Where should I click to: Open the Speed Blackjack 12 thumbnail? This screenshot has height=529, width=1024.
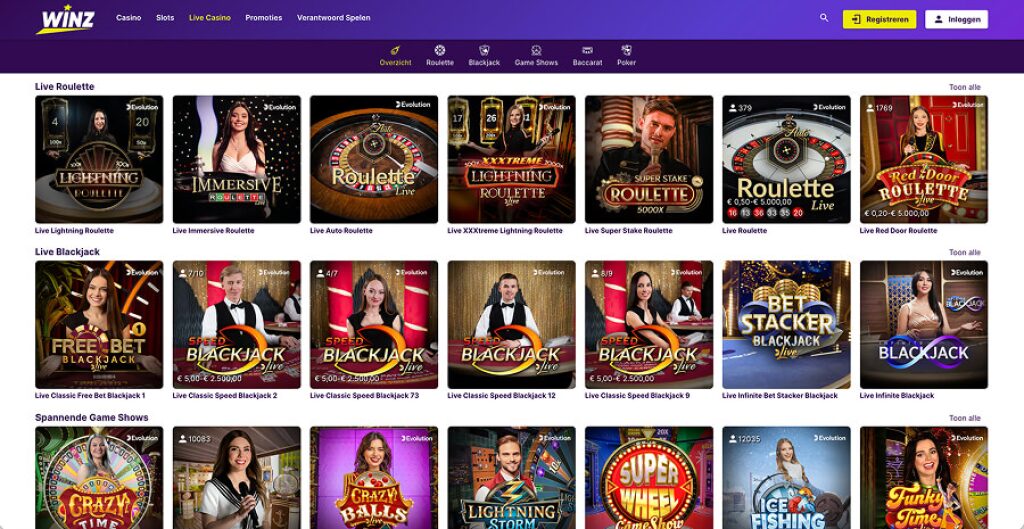tap(511, 325)
